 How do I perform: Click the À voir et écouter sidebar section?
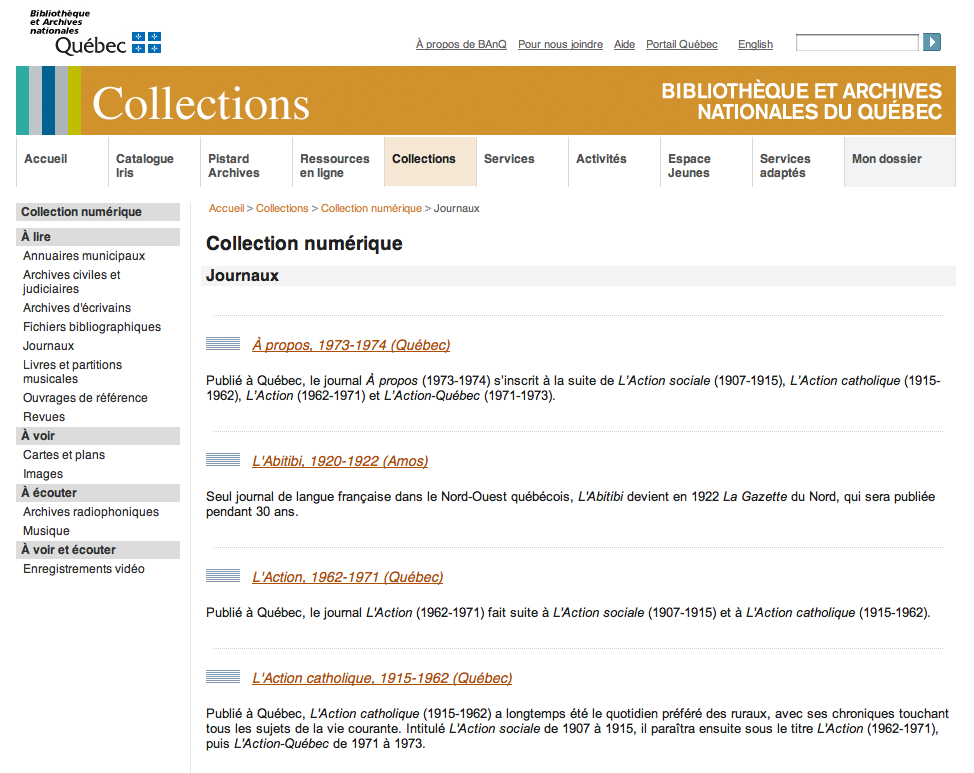click(x=98, y=550)
